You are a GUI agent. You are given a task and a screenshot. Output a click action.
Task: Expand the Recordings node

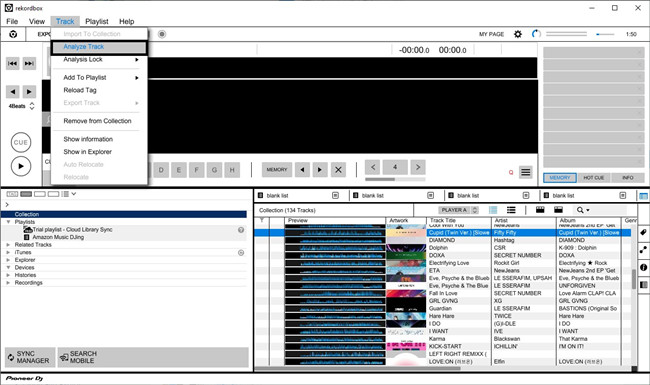8,283
